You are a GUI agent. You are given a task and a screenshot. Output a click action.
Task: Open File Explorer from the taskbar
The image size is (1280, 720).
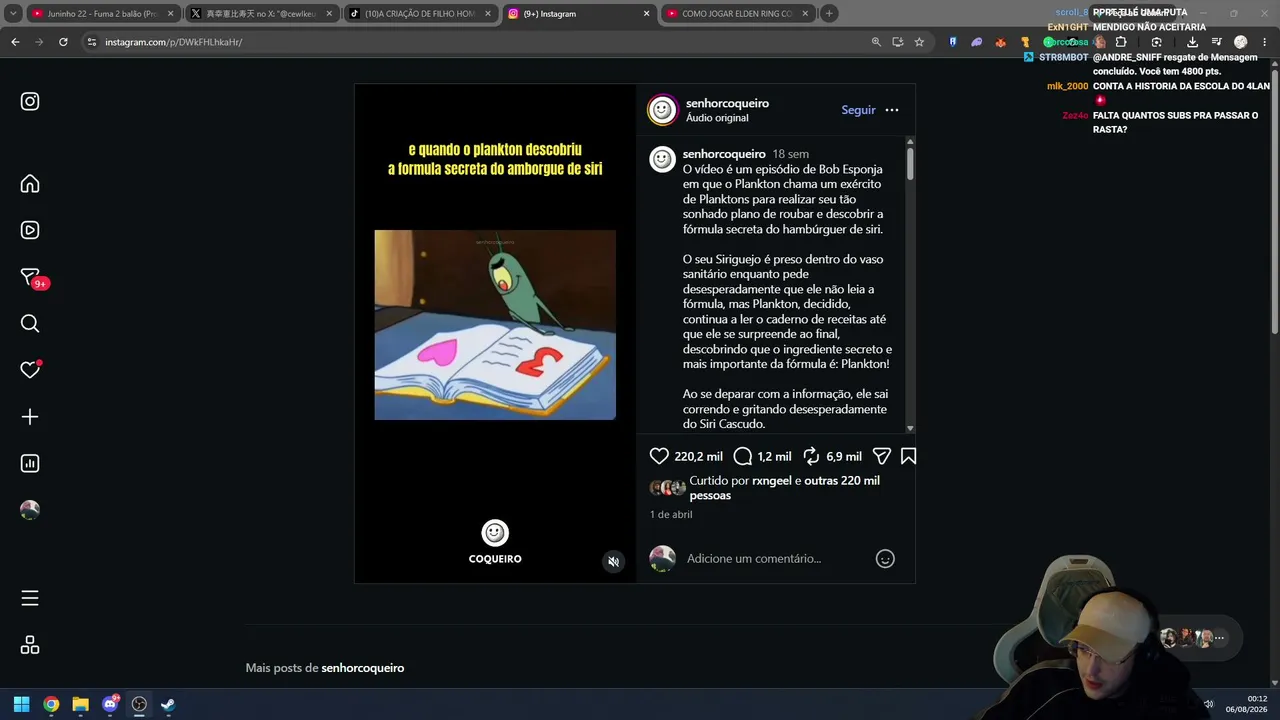[80, 704]
